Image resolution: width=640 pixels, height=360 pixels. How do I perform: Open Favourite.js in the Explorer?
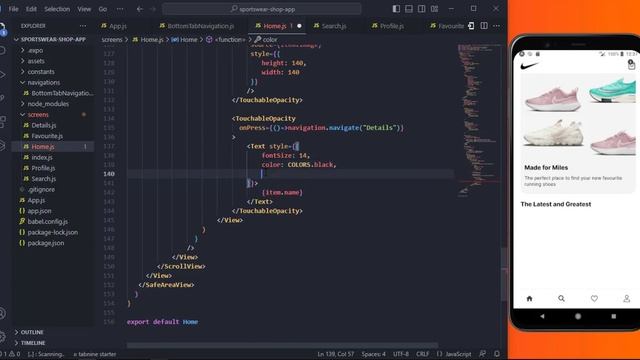pyautogui.click(x=53, y=136)
